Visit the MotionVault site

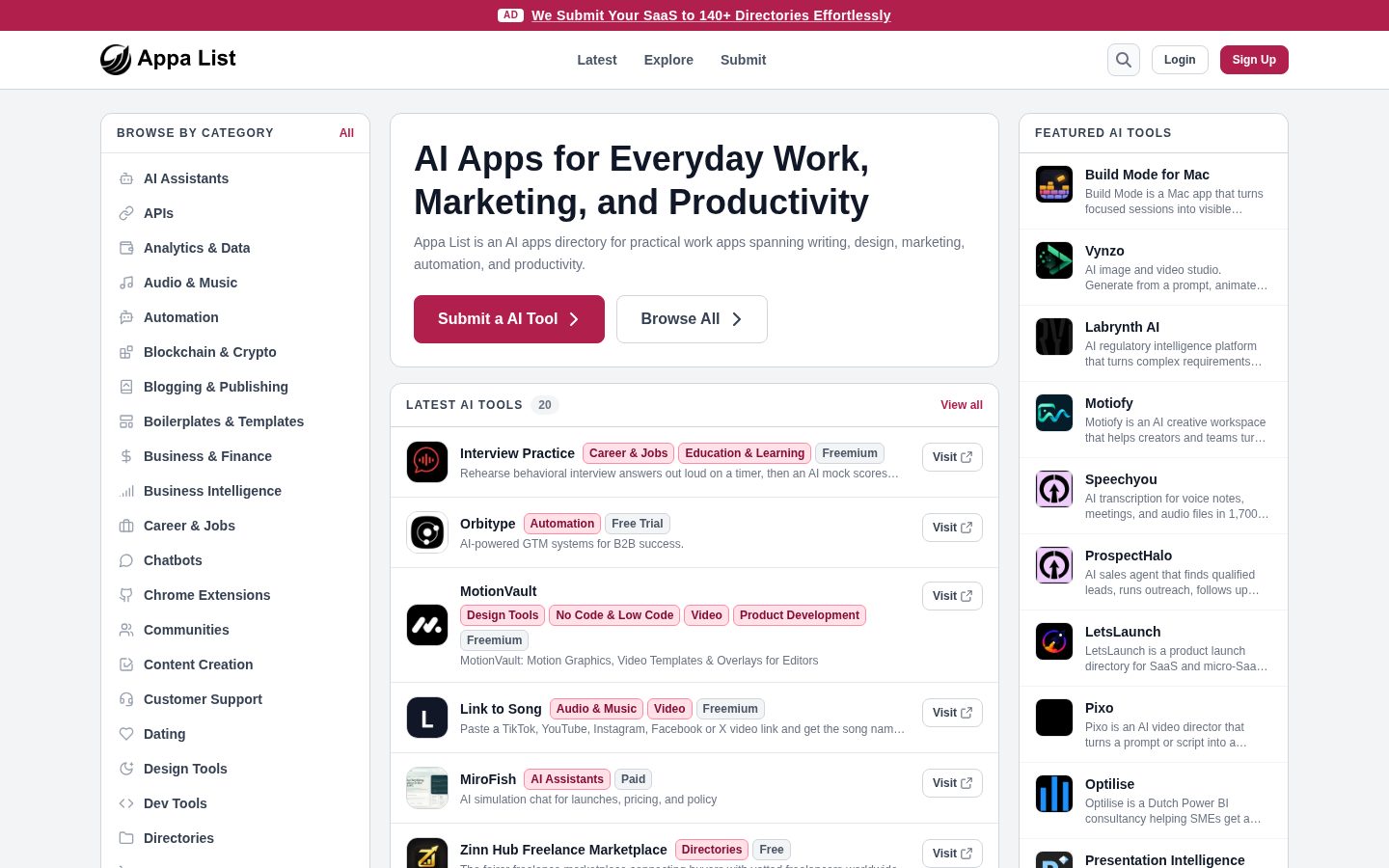[x=952, y=596]
